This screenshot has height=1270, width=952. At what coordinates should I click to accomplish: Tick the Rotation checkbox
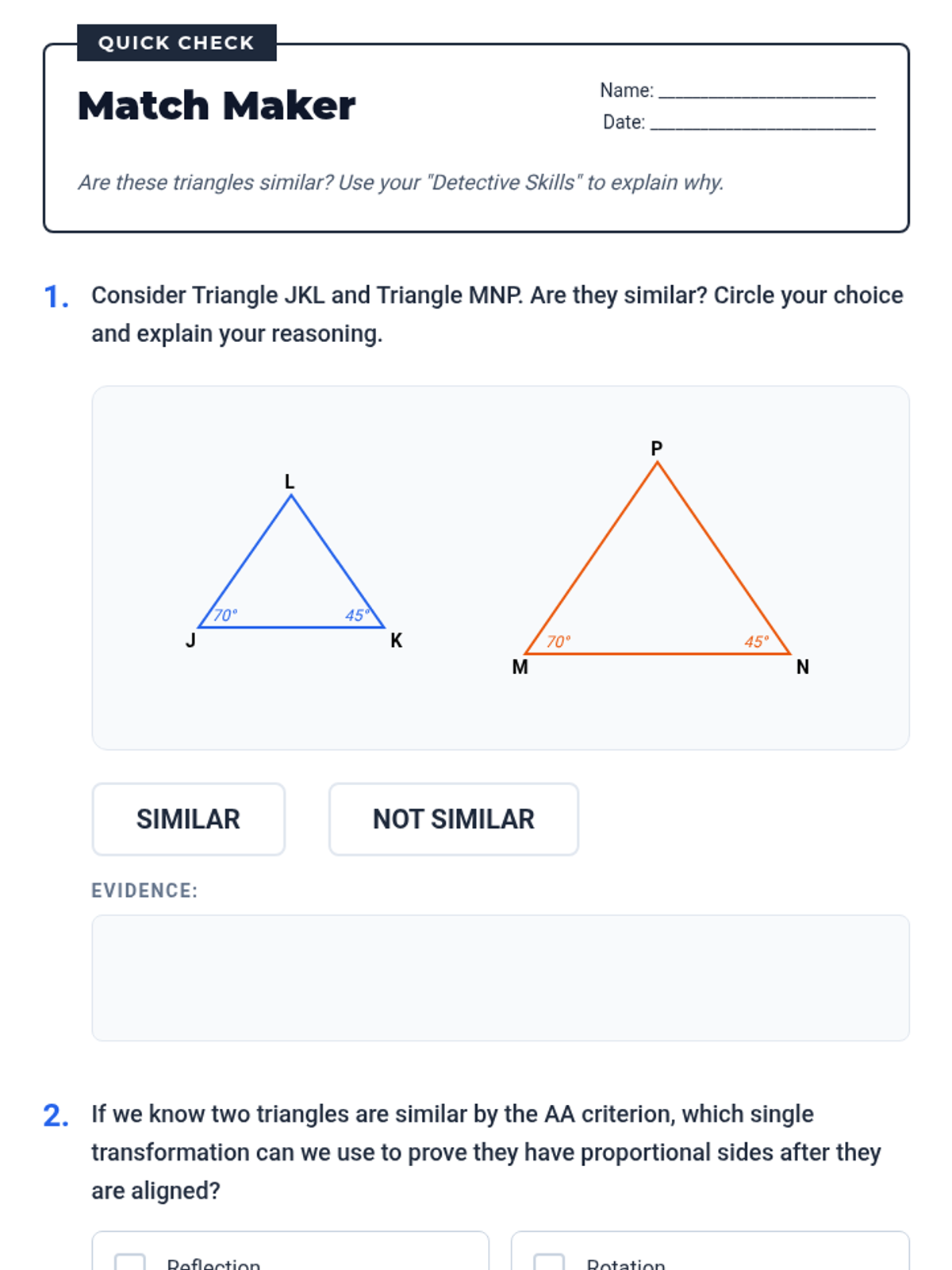pyautogui.click(x=549, y=1262)
